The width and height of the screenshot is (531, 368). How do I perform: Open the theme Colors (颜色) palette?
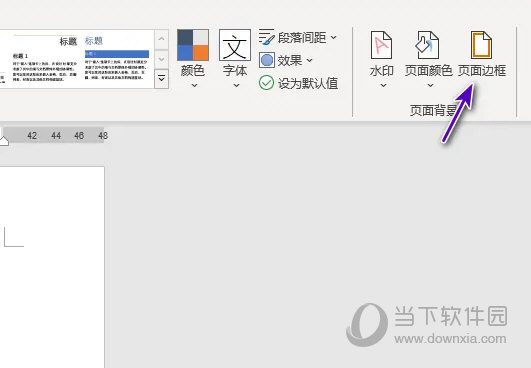coord(193,45)
